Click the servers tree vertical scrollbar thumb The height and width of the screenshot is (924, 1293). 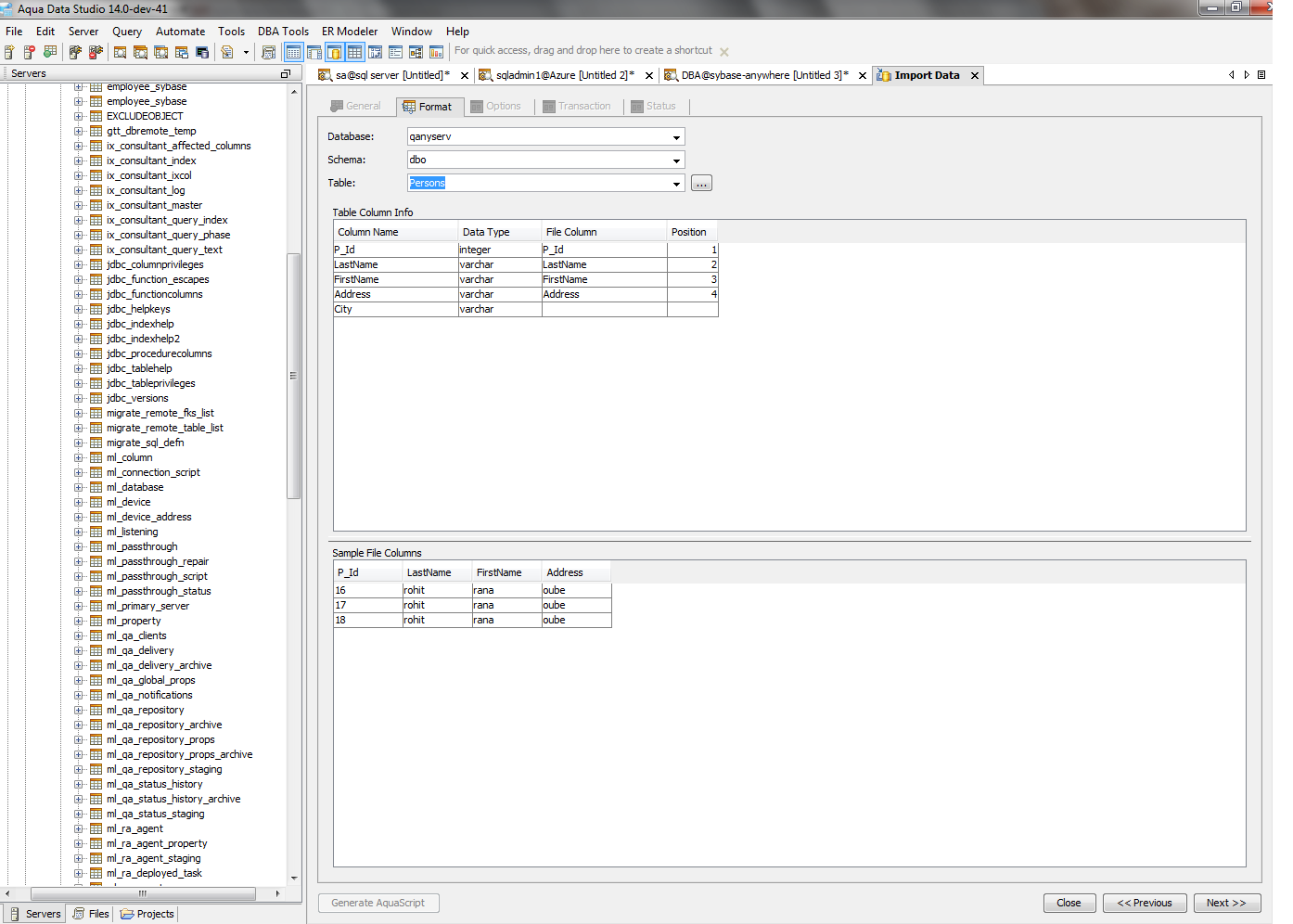(x=294, y=376)
